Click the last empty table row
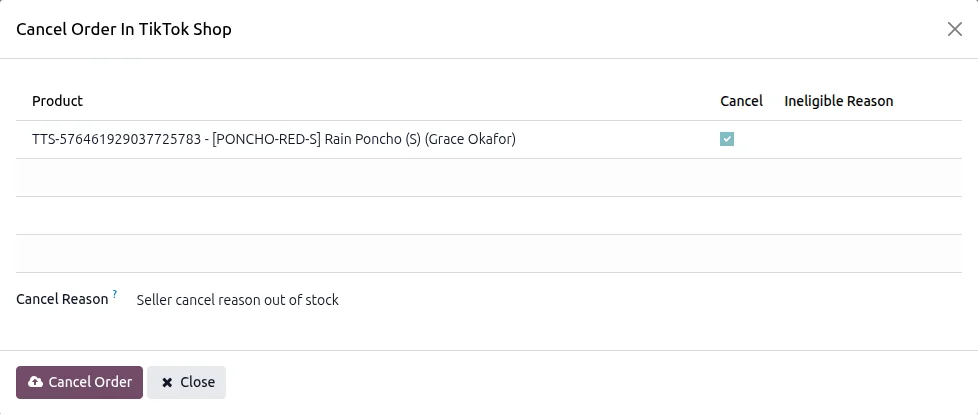Screen dimensions: 978x414 (x=489, y=254)
